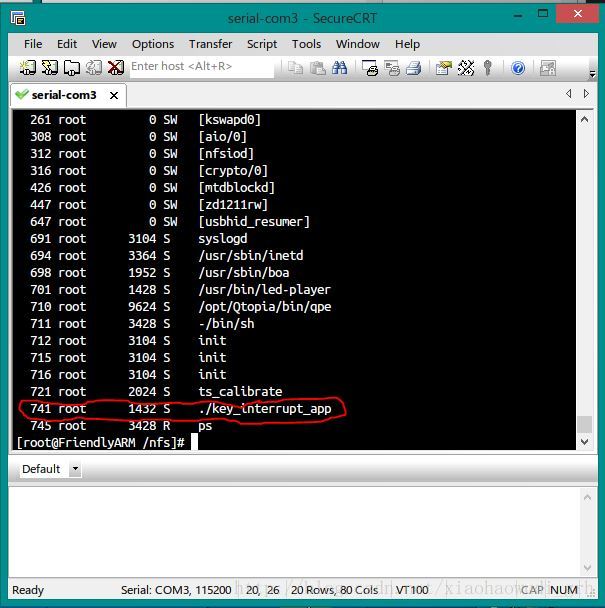Click the -/bin/sh process entry
605x608 pixels.
tap(226, 323)
